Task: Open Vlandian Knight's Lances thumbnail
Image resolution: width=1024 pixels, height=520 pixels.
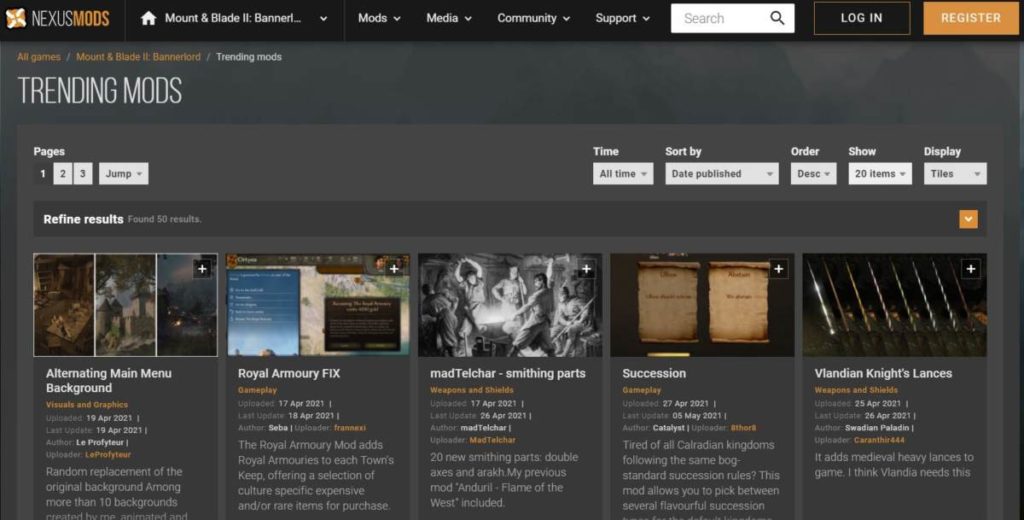Action: tap(895, 305)
